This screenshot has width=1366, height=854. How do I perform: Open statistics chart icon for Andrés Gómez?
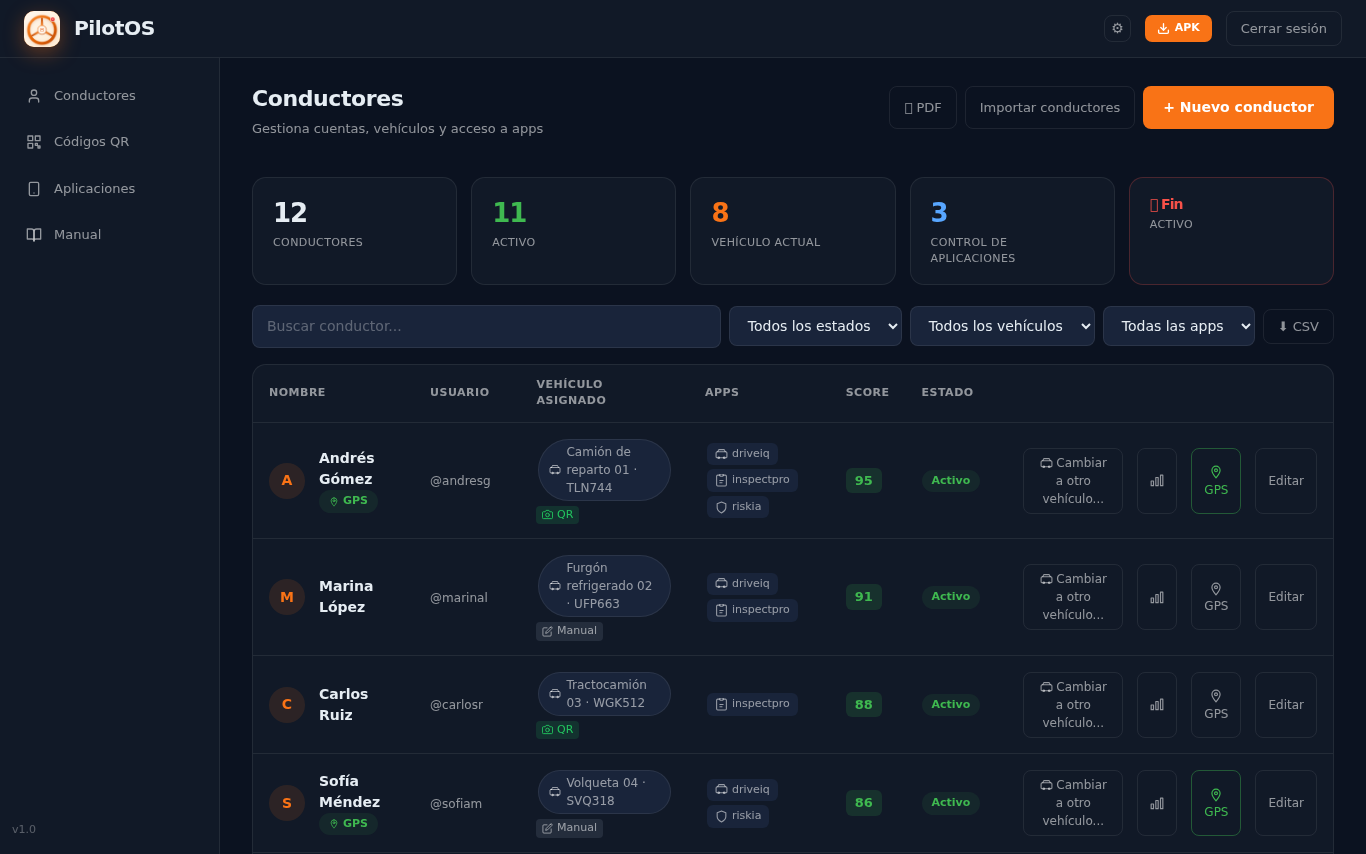(1157, 481)
